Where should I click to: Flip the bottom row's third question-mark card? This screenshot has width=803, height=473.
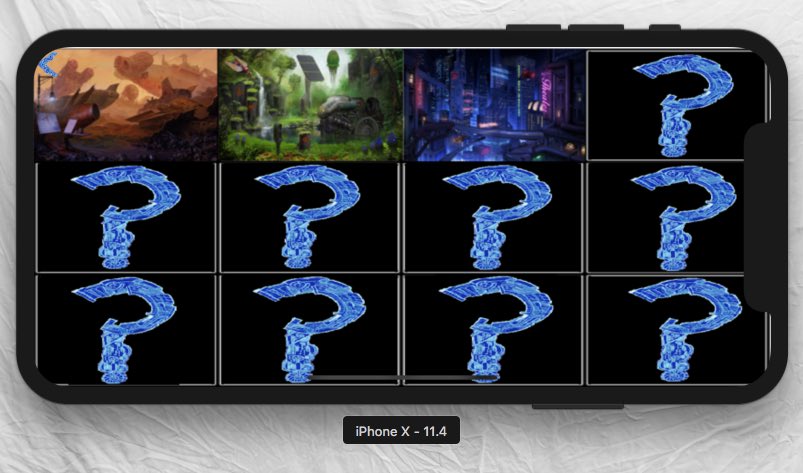coord(493,329)
